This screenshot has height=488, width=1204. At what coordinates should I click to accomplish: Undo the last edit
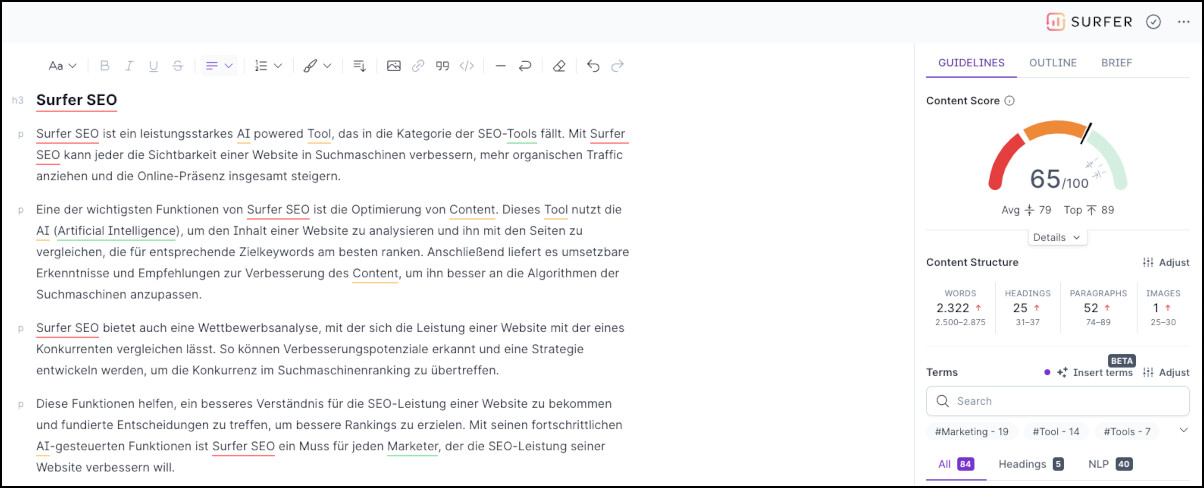(x=593, y=66)
